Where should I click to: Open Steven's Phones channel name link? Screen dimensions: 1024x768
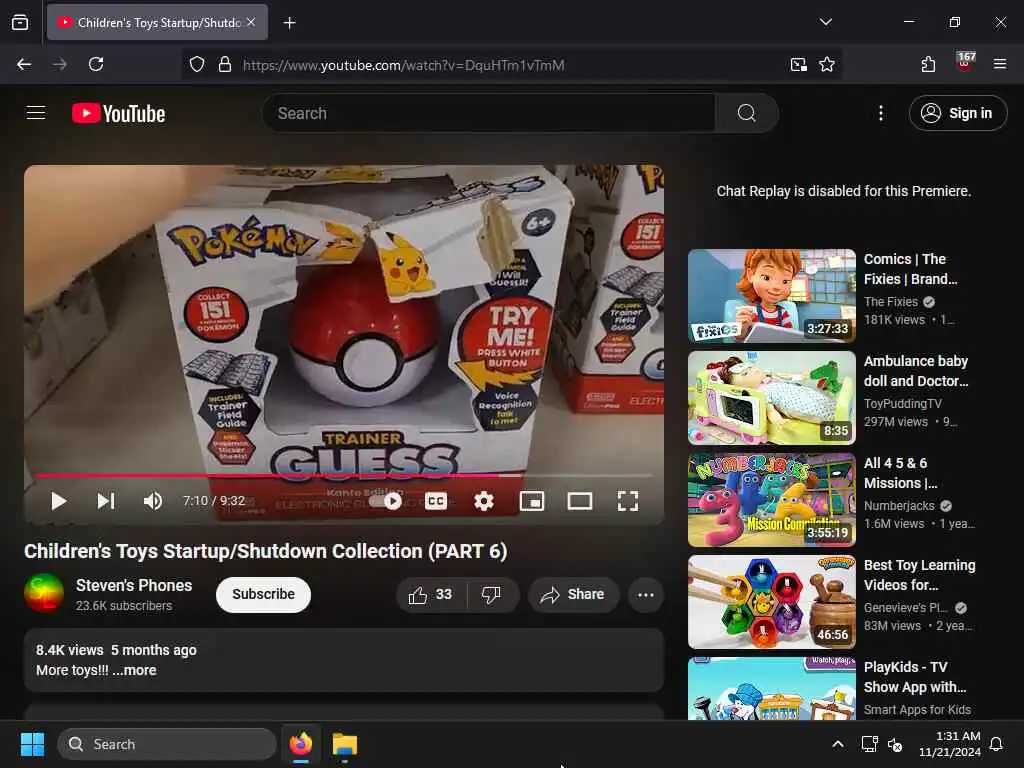pyautogui.click(x=134, y=585)
